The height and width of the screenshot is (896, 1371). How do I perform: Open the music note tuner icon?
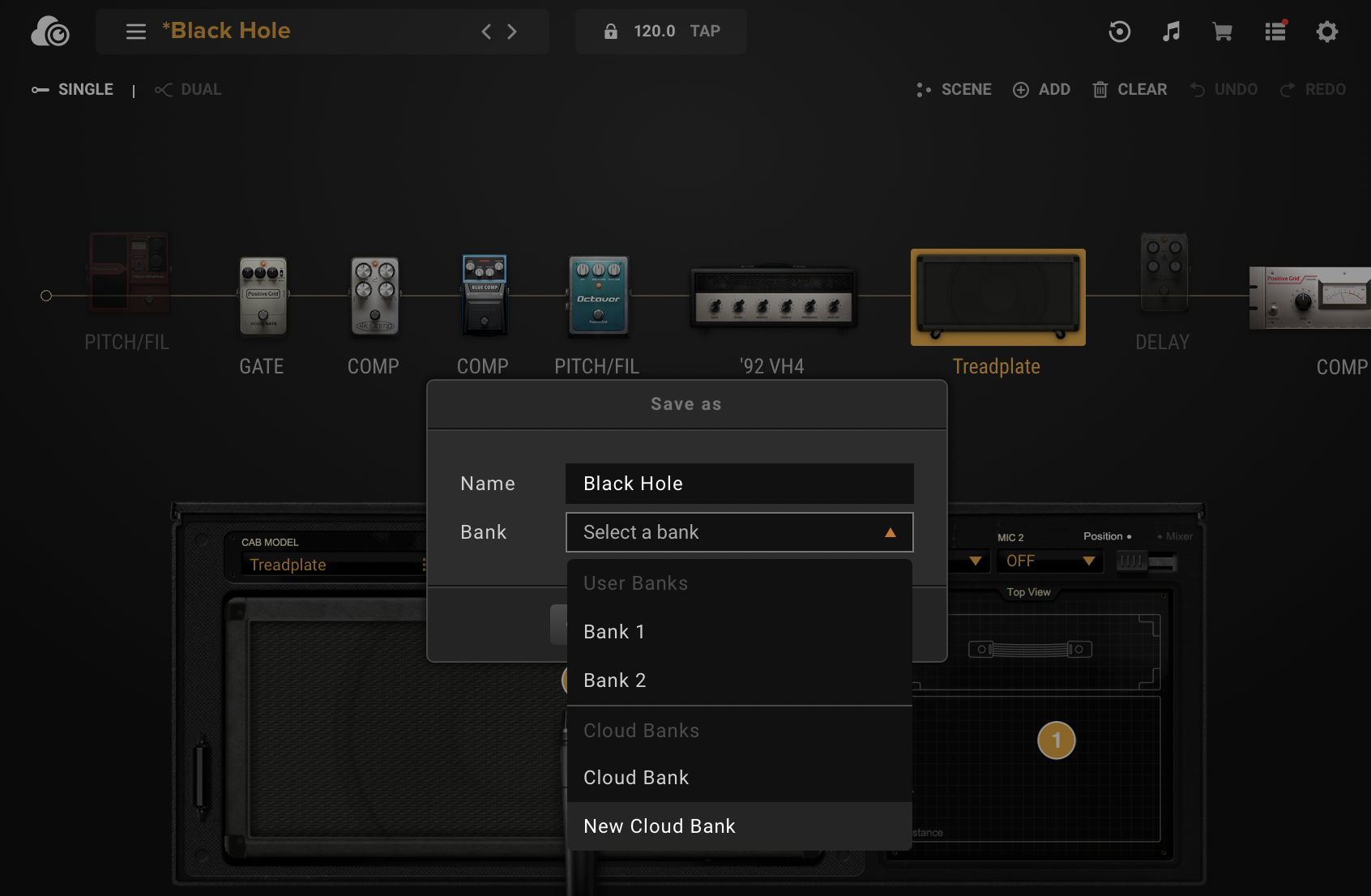coord(1171,32)
